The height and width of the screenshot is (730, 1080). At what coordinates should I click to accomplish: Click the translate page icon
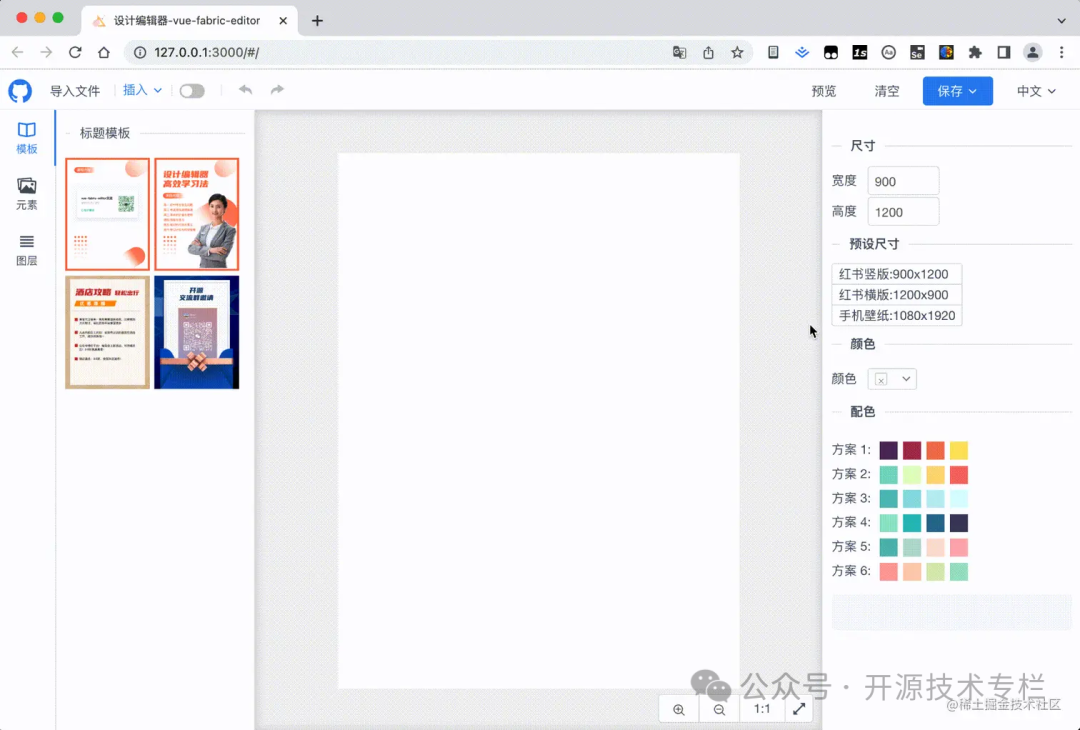click(x=679, y=52)
